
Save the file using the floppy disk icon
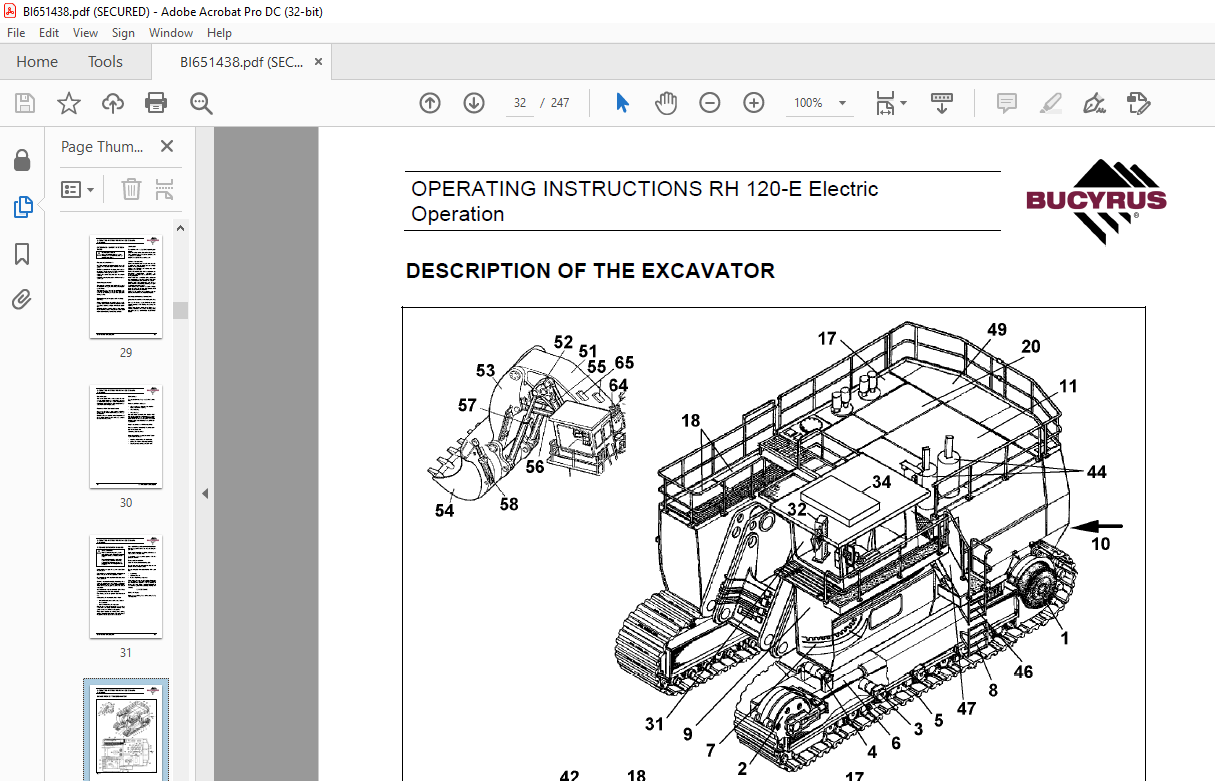[x=25, y=103]
